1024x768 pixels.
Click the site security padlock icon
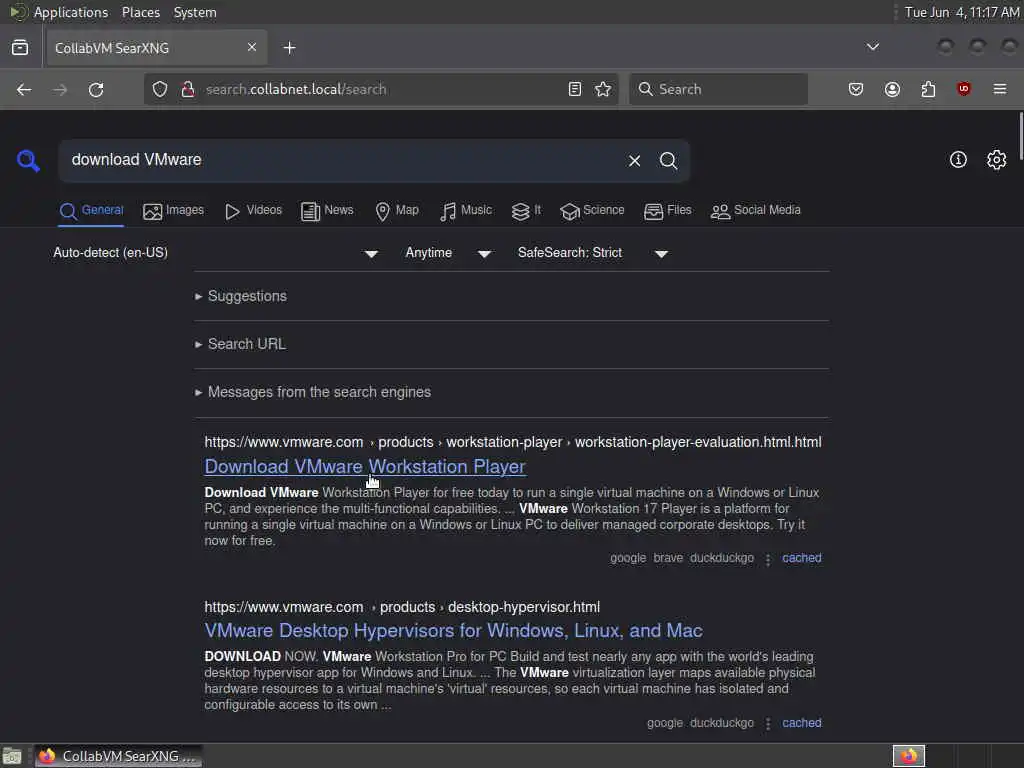coord(188,89)
